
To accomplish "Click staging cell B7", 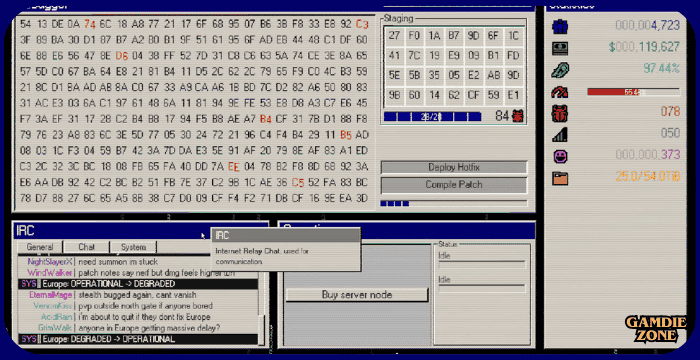I will [454, 36].
